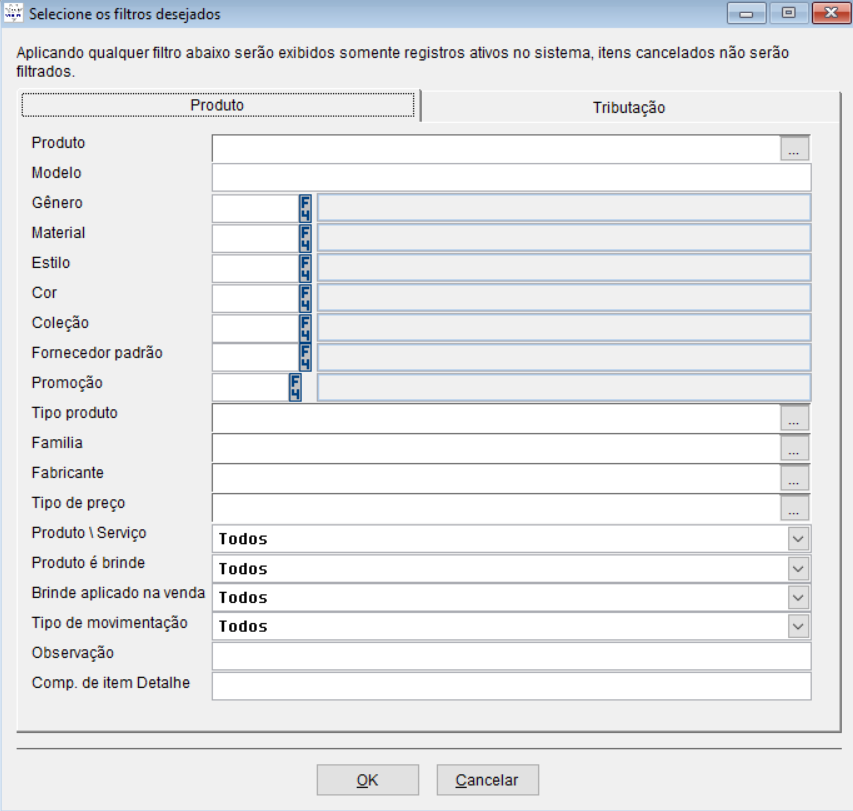Open the ellipsis browse for Tipo produto
853x811 pixels.
(794, 418)
